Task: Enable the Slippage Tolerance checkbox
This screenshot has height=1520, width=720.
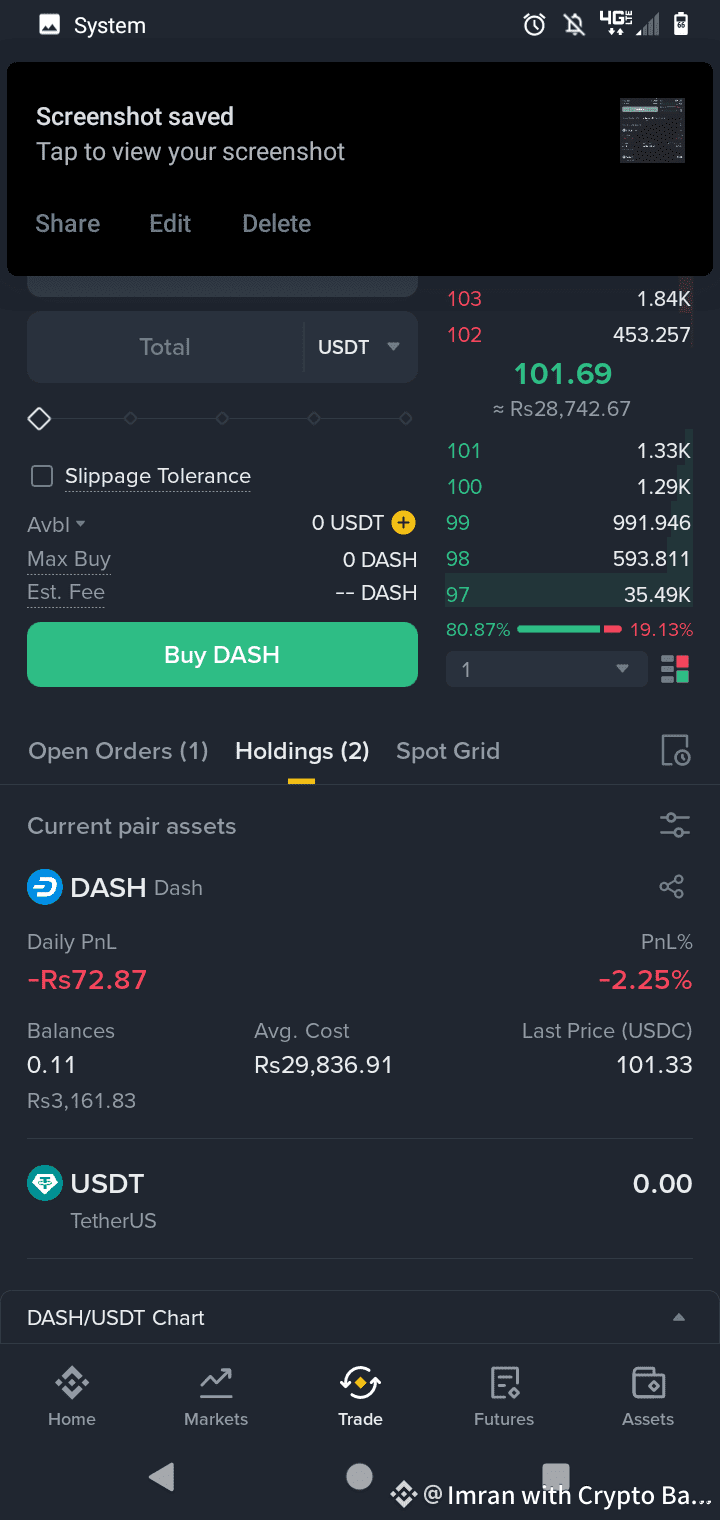Action: click(42, 476)
